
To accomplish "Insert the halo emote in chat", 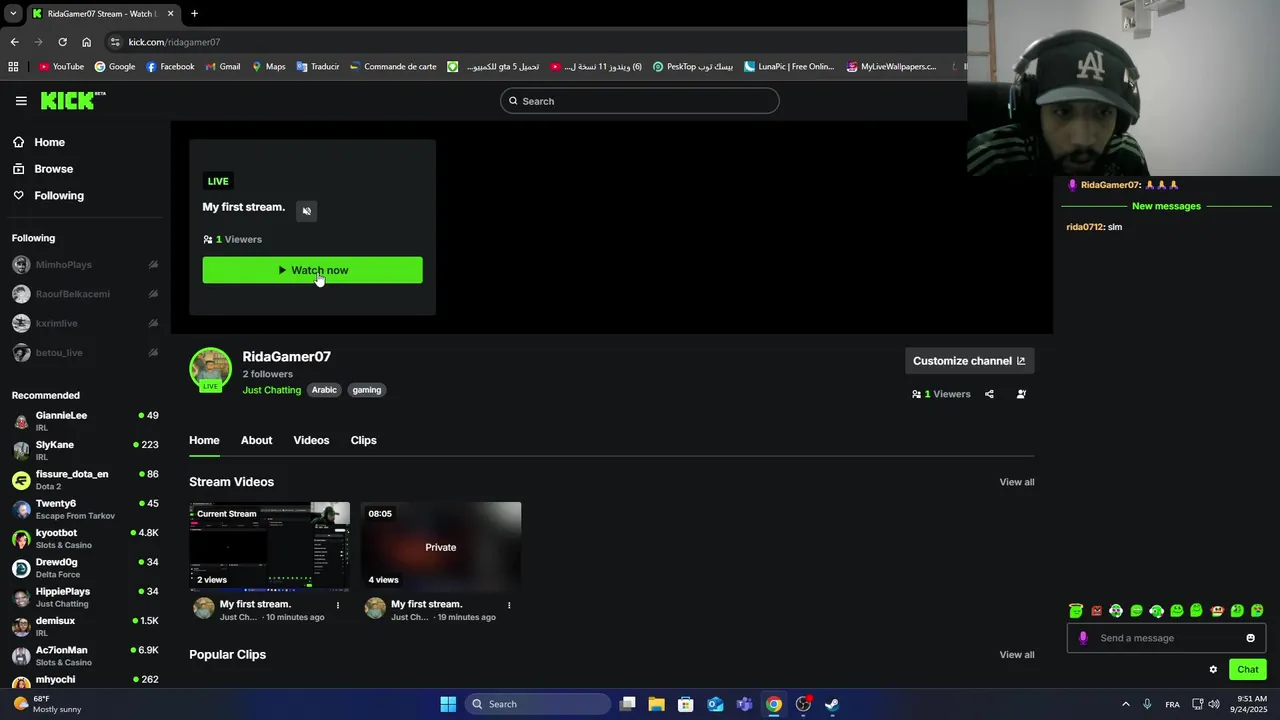I will (1076, 611).
